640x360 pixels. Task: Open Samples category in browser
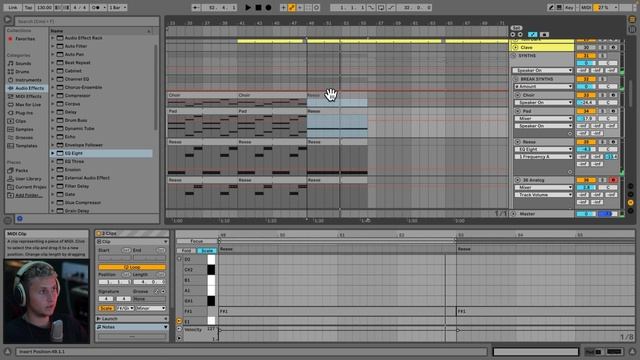(24, 129)
